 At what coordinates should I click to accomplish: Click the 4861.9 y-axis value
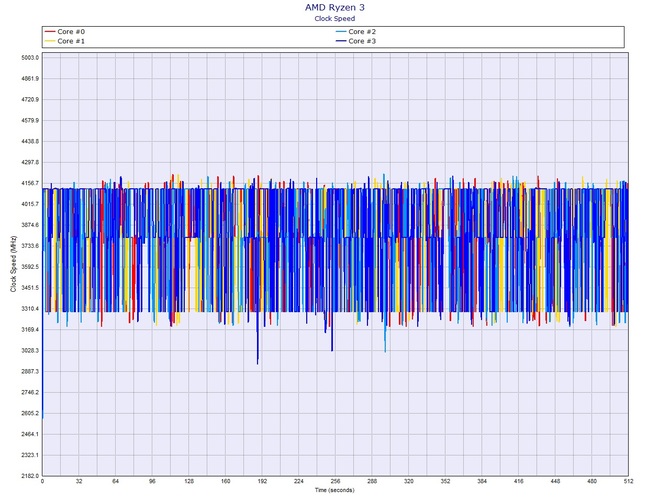(30, 79)
